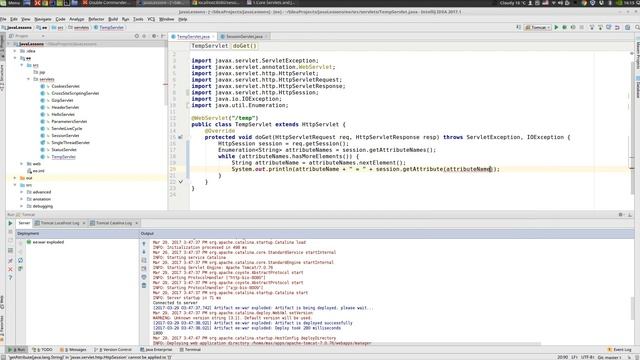Open Project Structure toolbar icon
Viewport: 640px width, 360px height.
627,27
